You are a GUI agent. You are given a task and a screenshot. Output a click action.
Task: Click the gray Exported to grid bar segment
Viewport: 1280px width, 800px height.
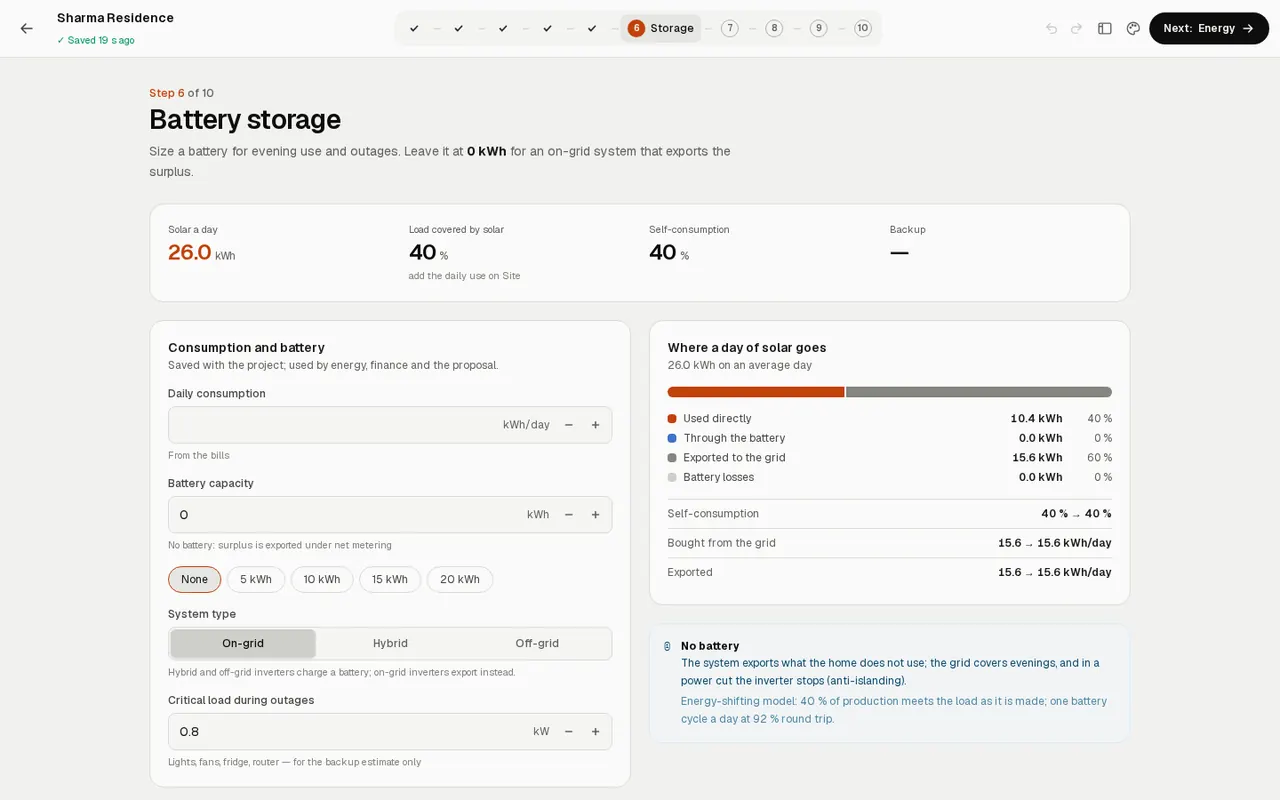tap(979, 392)
